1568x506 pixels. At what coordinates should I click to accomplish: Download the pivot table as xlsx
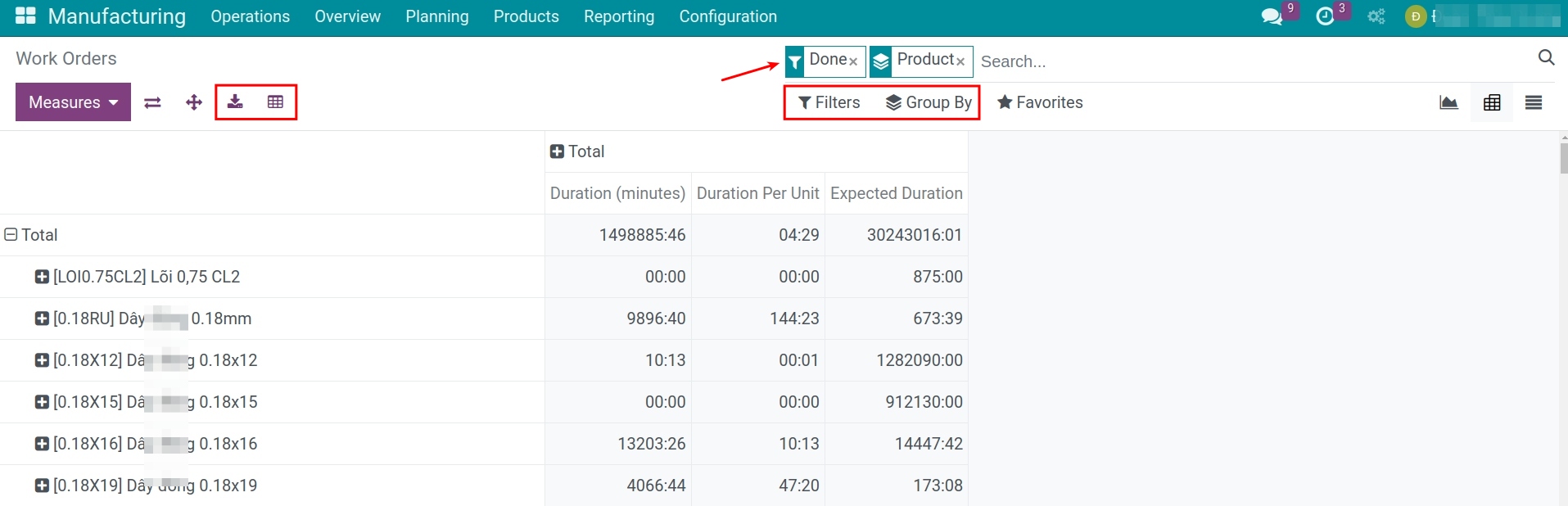coord(235,102)
